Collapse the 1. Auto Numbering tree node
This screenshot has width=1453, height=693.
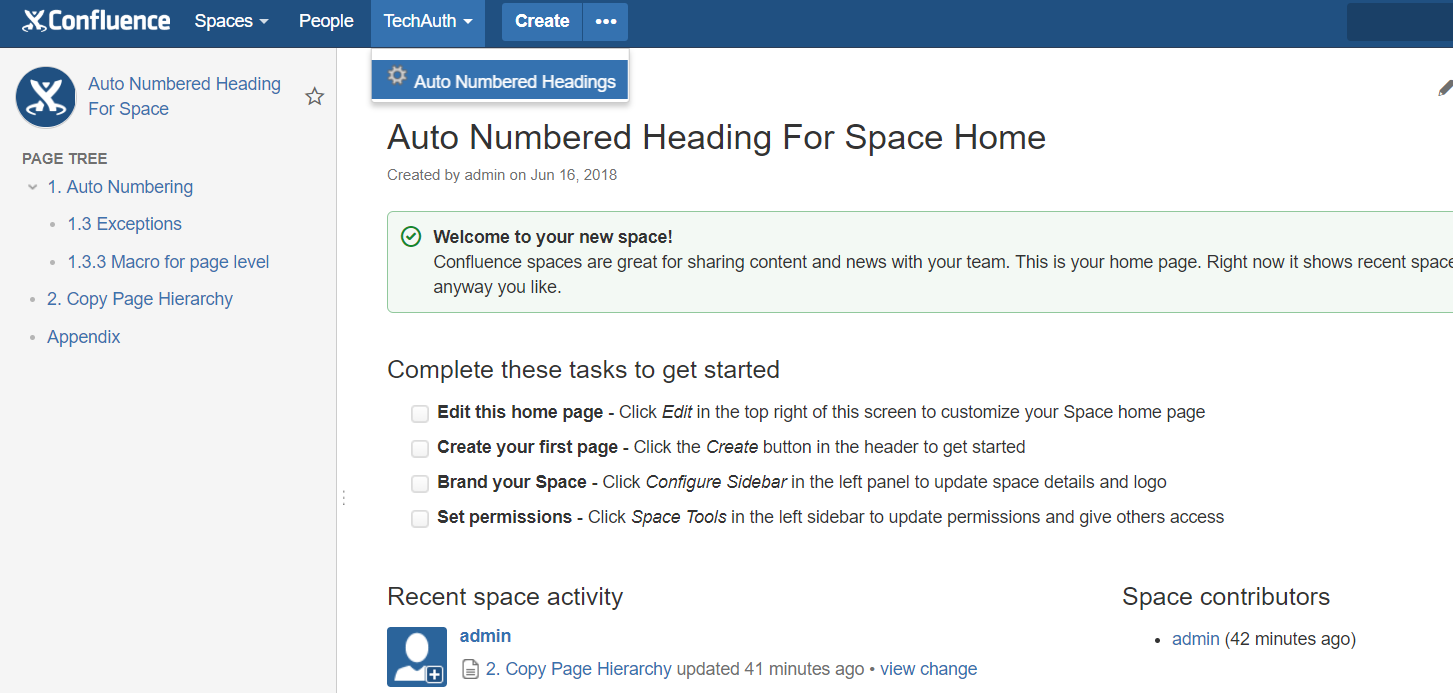pyautogui.click(x=33, y=187)
